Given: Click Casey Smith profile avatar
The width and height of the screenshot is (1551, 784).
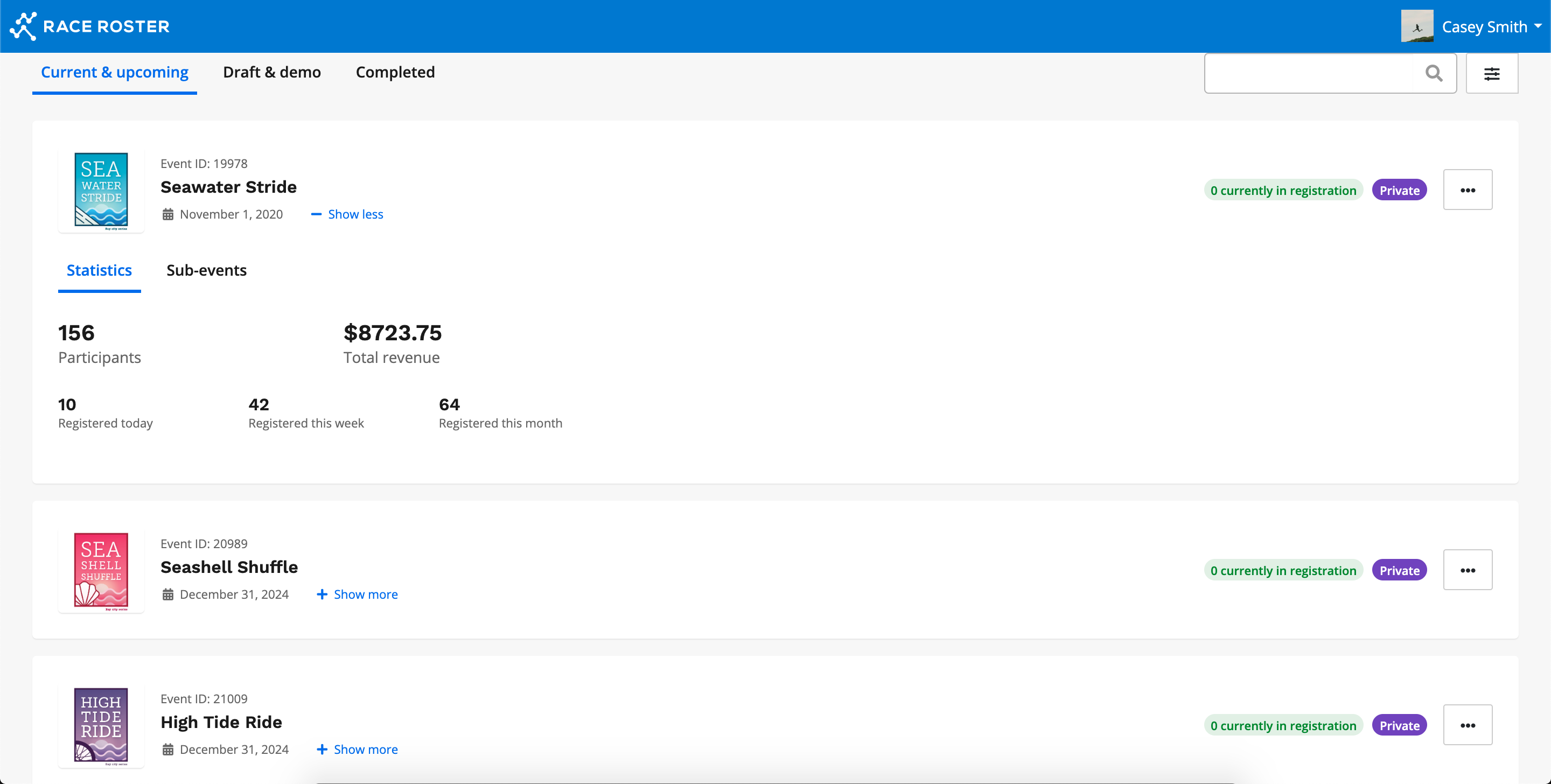Looking at the screenshot, I should 1417,26.
